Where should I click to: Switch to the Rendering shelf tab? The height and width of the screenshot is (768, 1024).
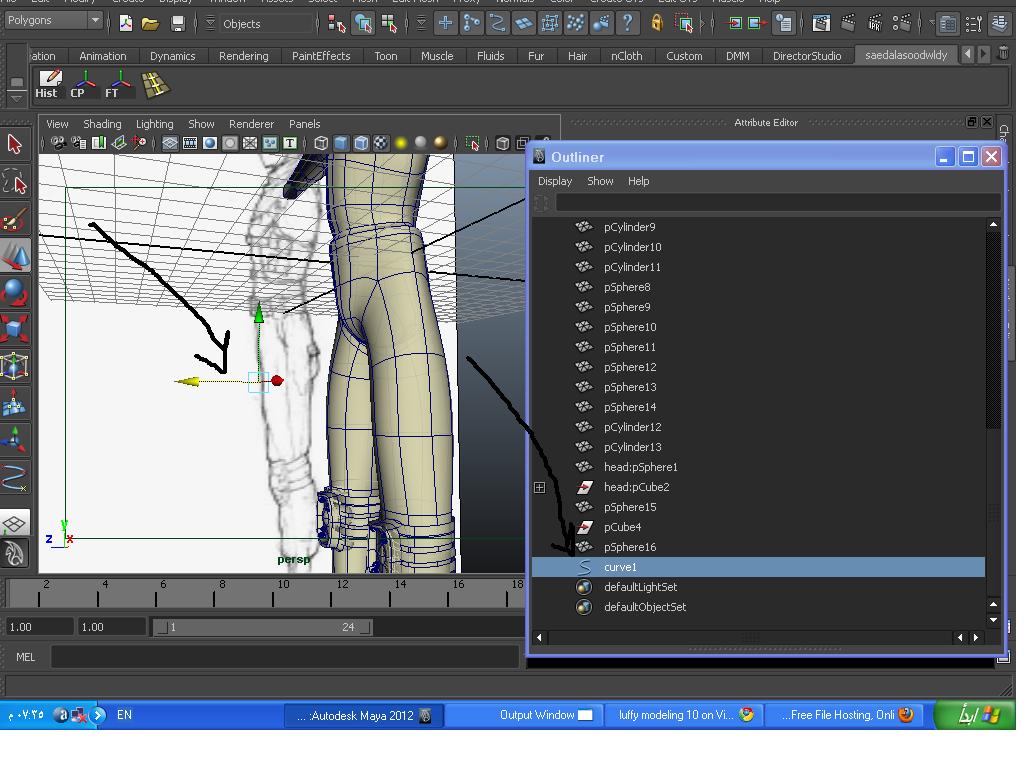tap(244, 56)
